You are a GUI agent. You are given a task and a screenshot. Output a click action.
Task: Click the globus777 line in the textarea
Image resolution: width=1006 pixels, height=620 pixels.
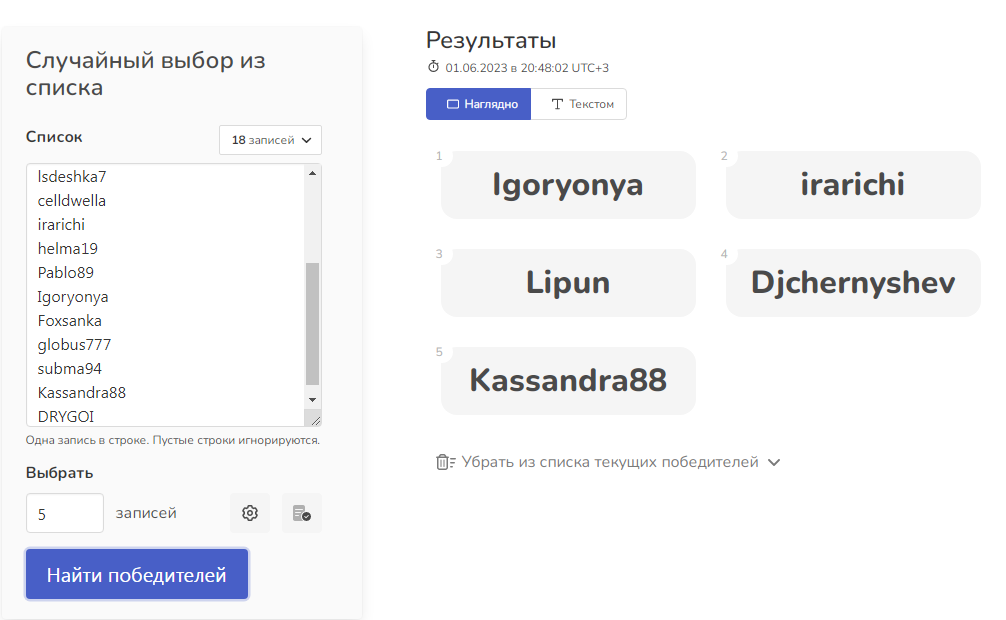(x=74, y=345)
